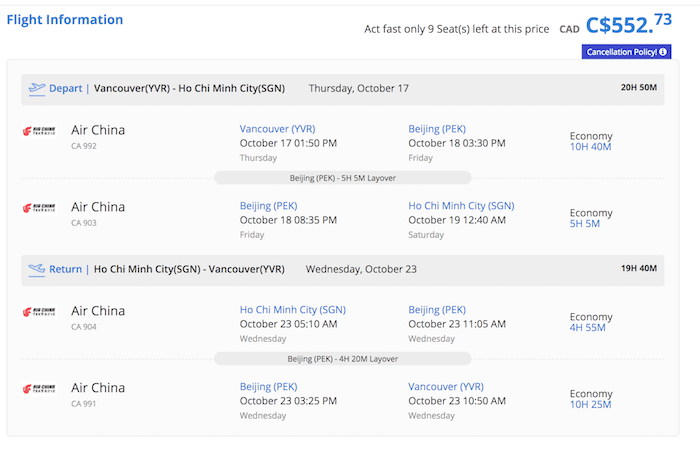Image resolution: width=700 pixels, height=450 pixels.
Task: Click Air China logo for flight CA 904
Action: 39,312
